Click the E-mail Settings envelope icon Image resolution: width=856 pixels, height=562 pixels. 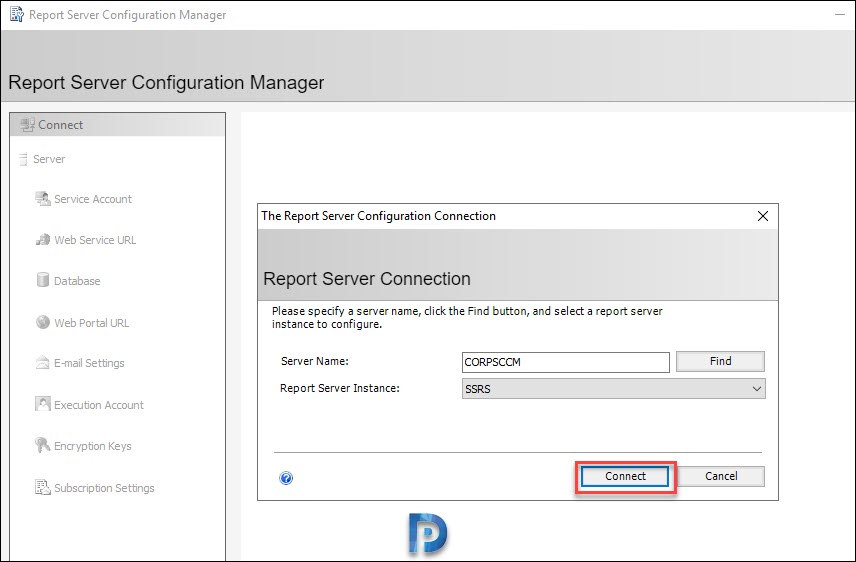[43, 362]
